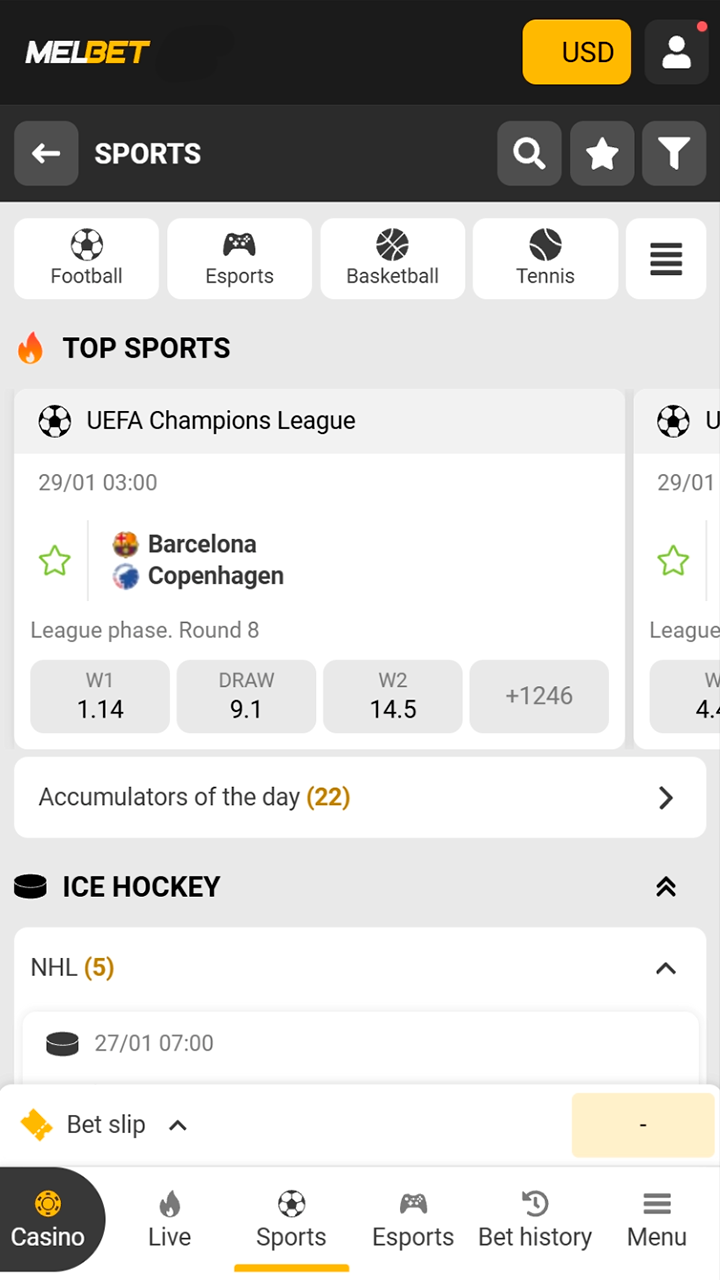Click the USD balance button
Screen dimensions: 720x1280
coord(577,52)
